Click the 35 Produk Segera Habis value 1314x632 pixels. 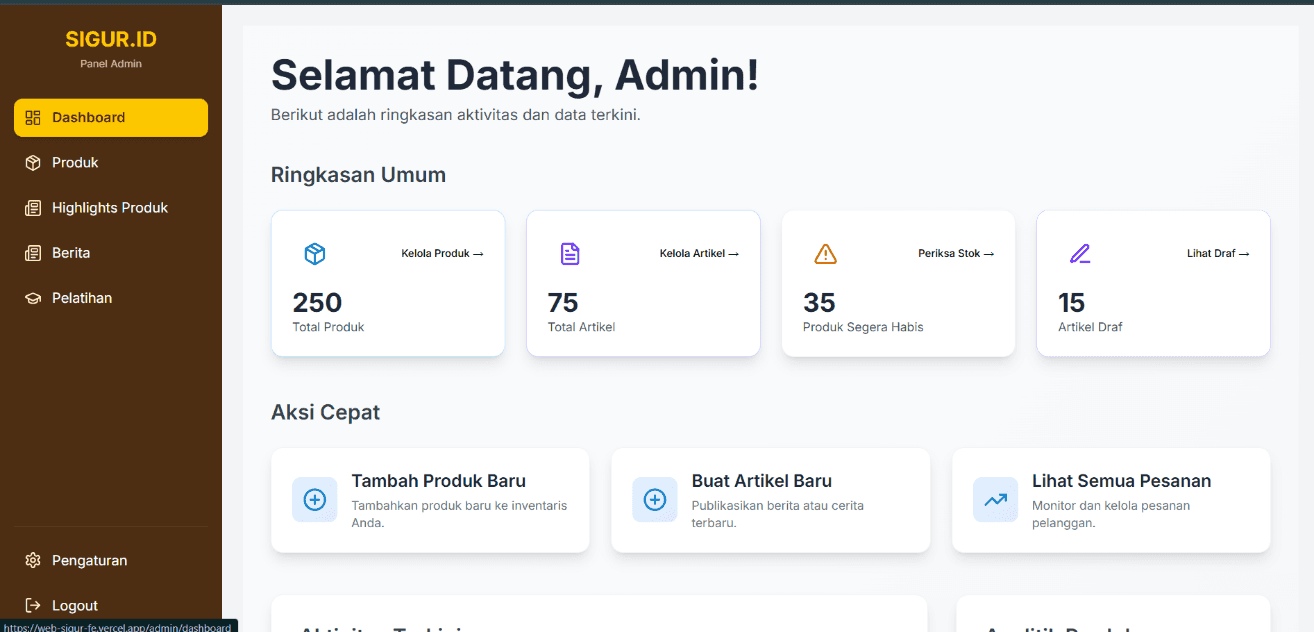pos(819,303)
